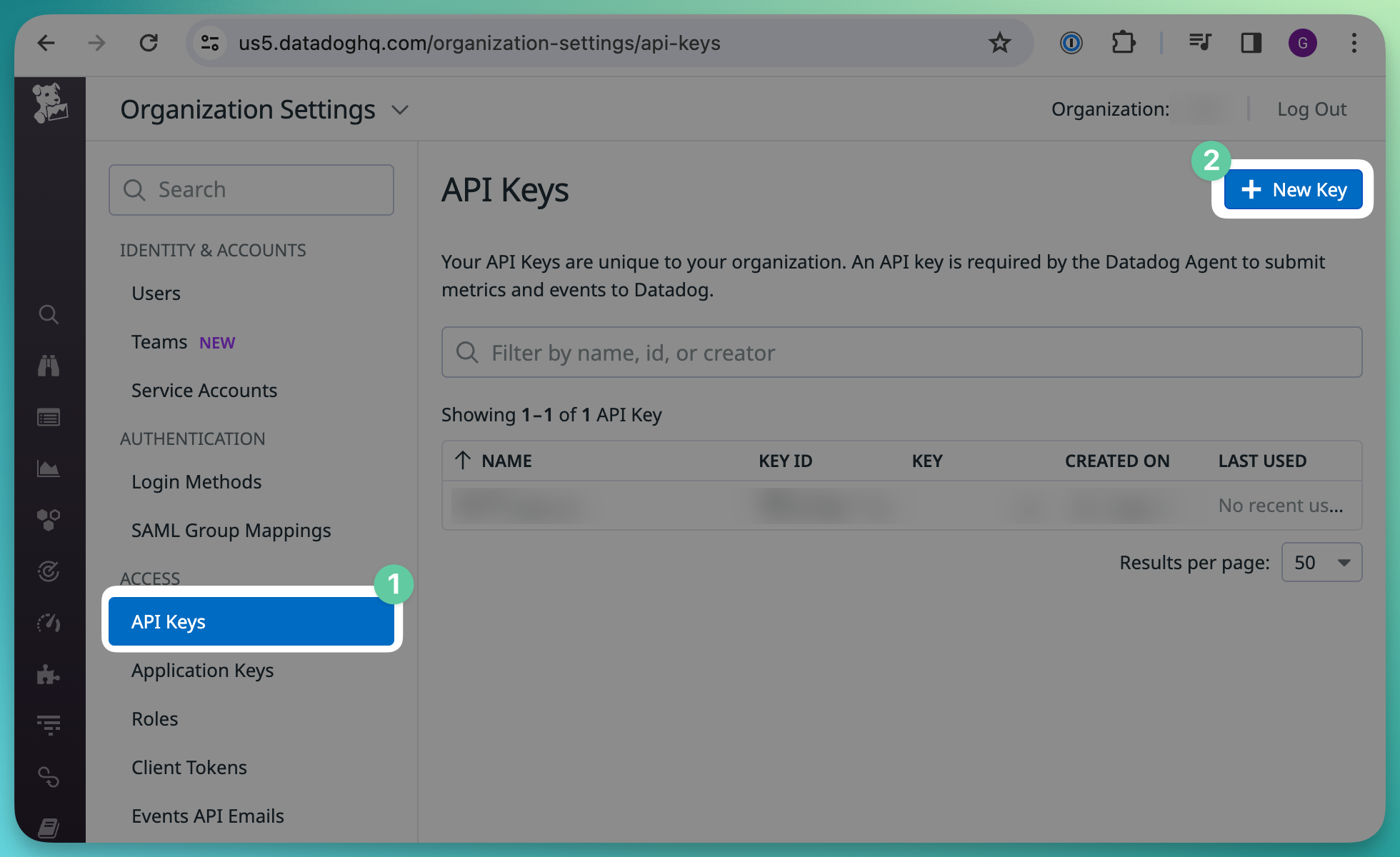Open the linked chain icon in sidebar

(49, 777)
